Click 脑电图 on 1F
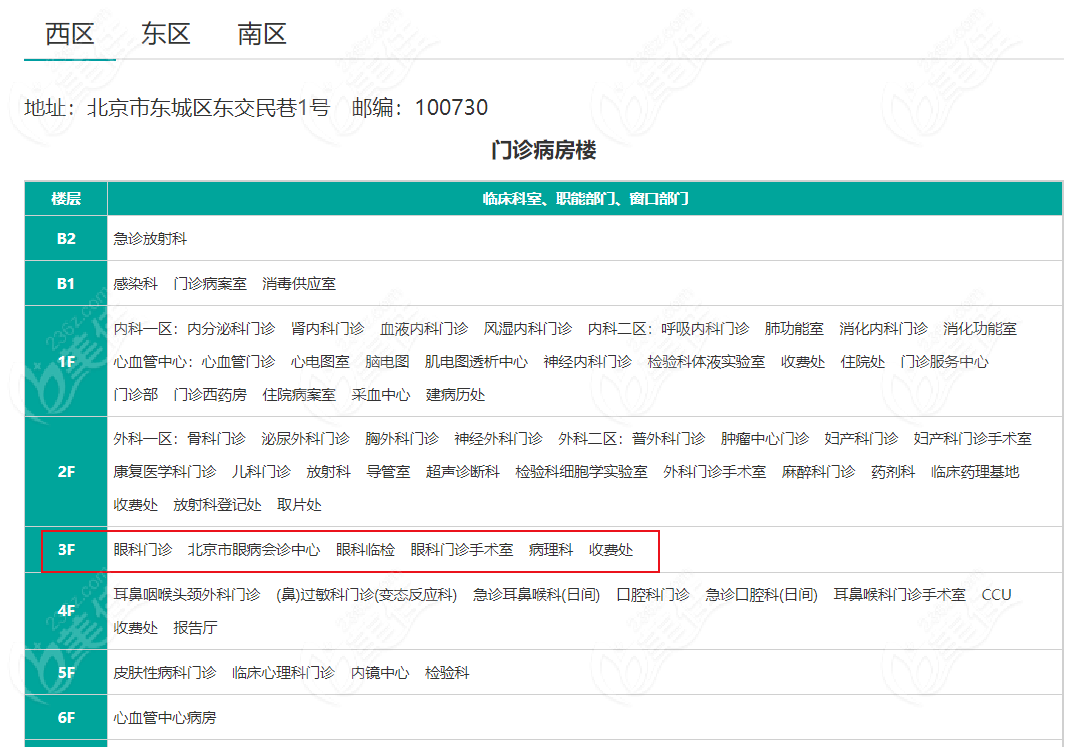This screenshot has width=1086, height=747. 387,362
